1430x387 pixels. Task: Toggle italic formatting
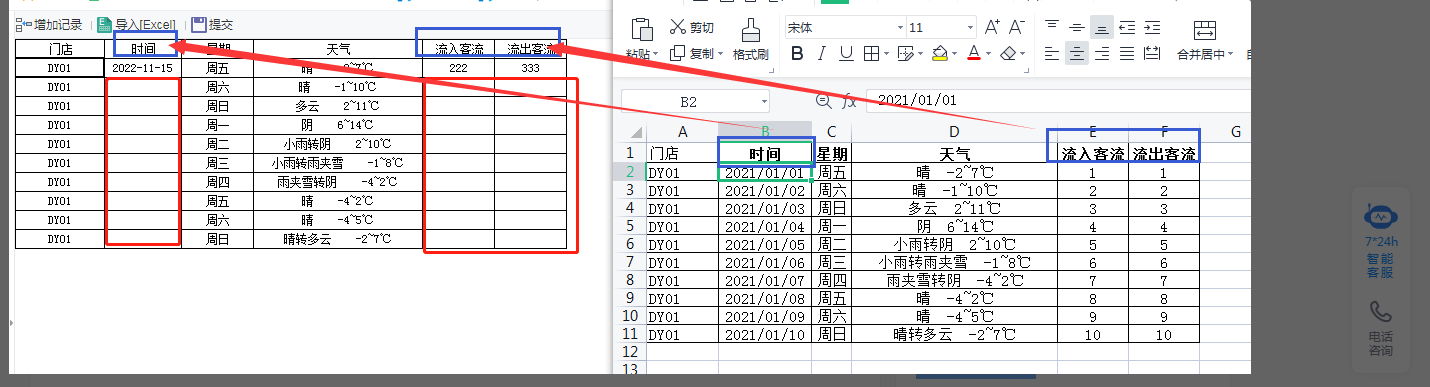[821, 53]
